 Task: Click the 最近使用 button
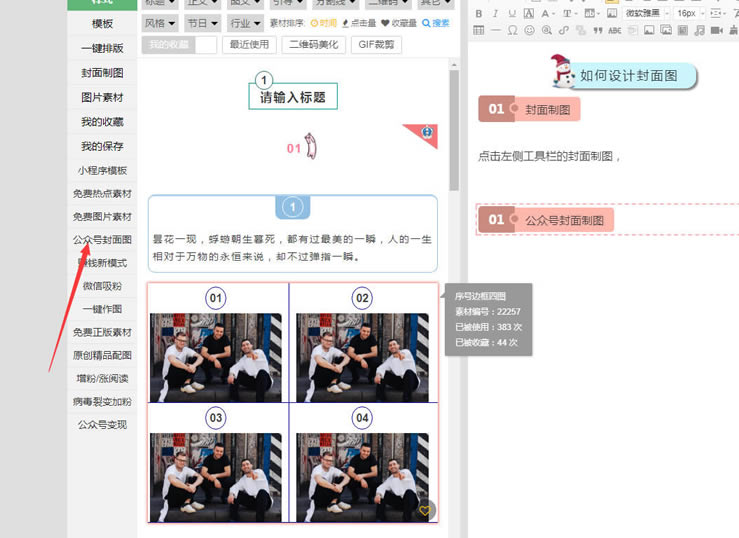coord(249,45)
